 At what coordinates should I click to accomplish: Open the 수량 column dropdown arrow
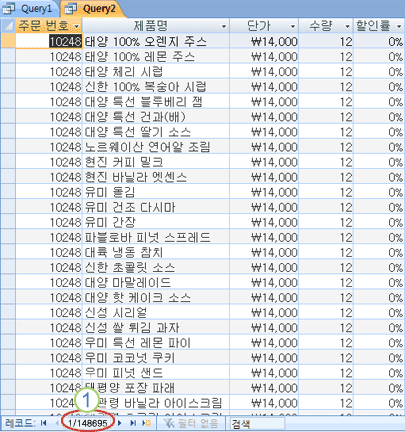click(x=347, y=26)
